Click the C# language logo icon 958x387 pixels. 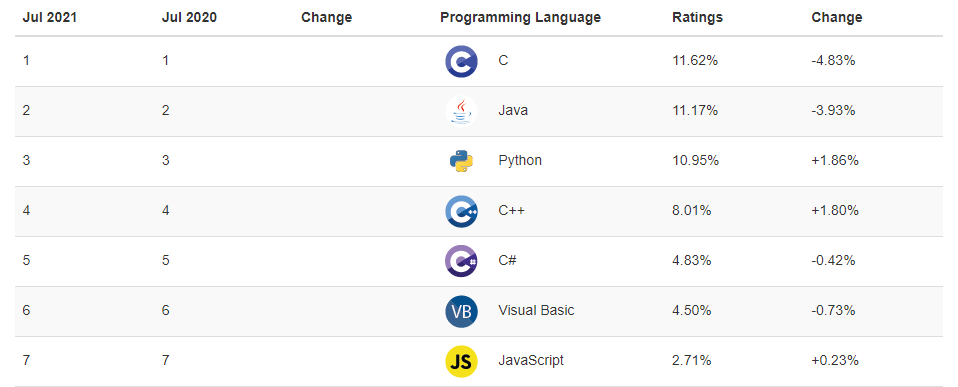pyautogui.click(x=461, y=261)
